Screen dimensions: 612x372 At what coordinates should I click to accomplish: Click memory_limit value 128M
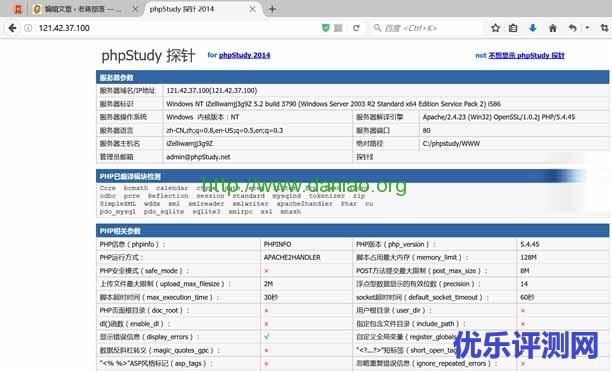[x=528, y=258]
